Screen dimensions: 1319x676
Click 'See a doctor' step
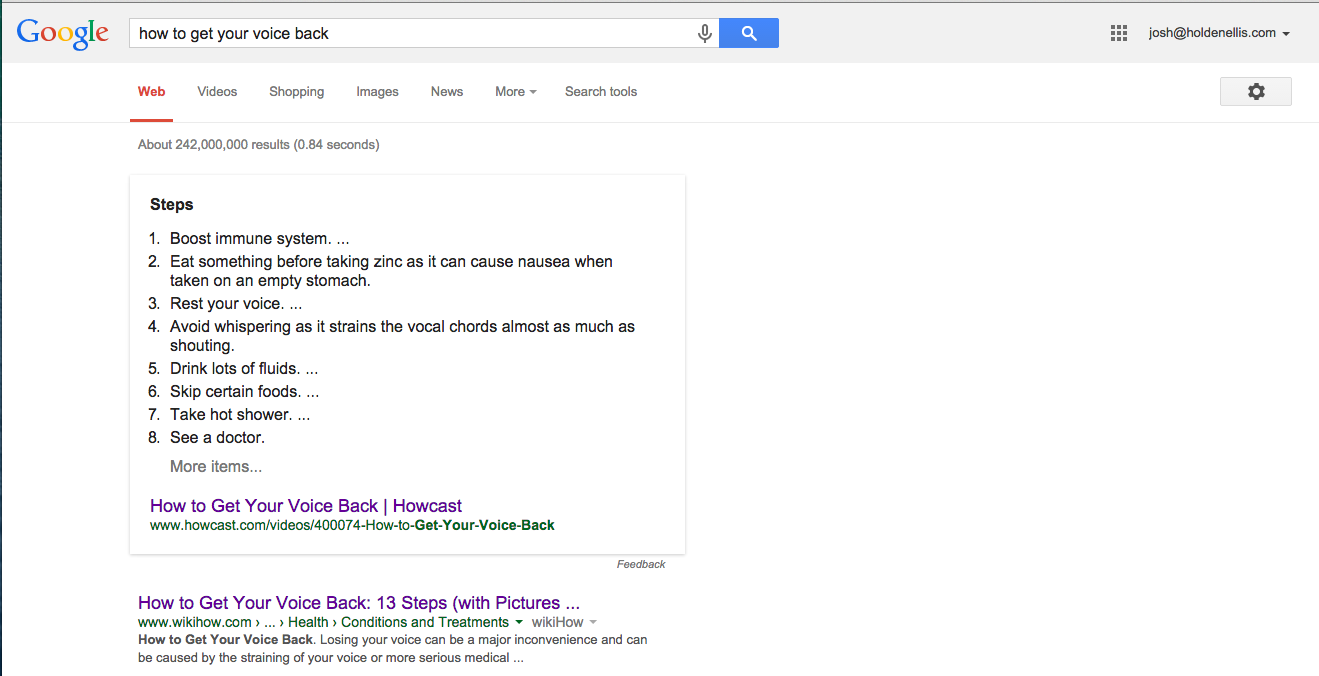pos(217,437)
